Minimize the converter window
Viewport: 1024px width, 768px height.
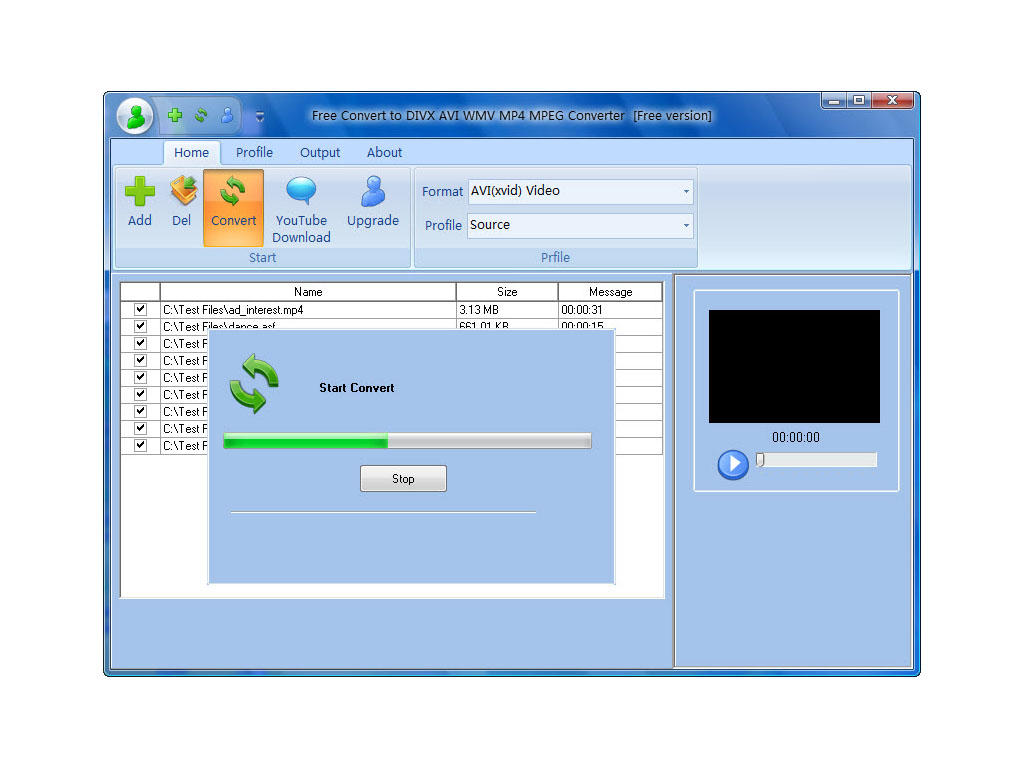pos(833,101)
